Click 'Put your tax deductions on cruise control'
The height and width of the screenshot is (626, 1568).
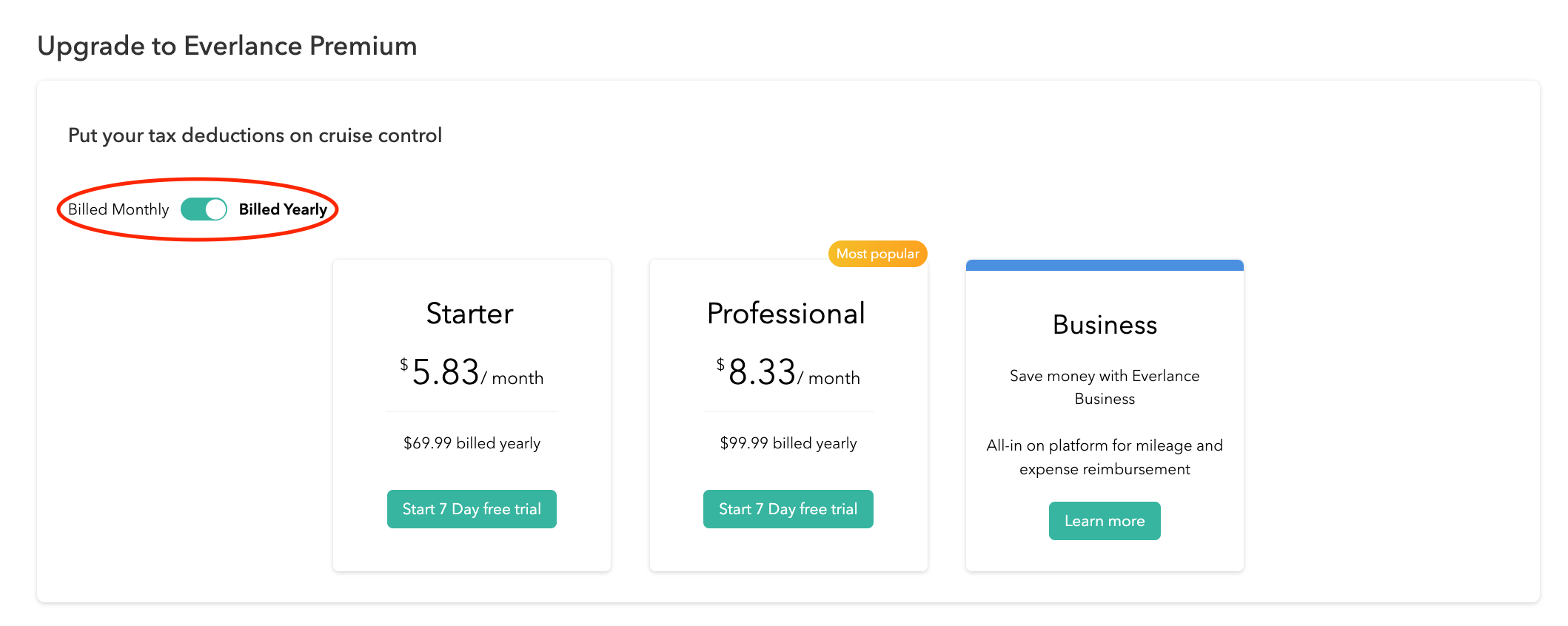coord(255,135)
